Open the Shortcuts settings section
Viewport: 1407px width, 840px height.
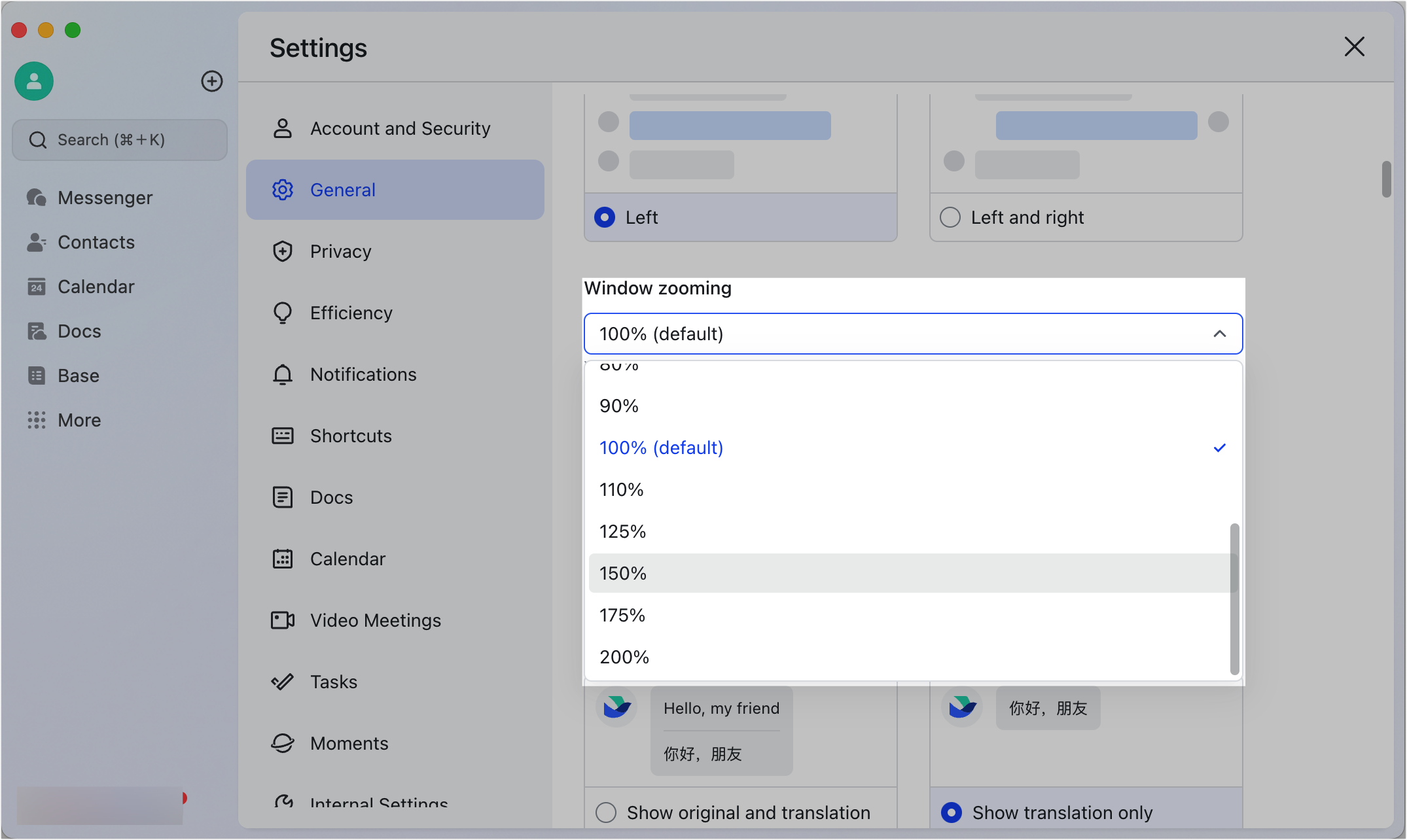tap(351, 436)
